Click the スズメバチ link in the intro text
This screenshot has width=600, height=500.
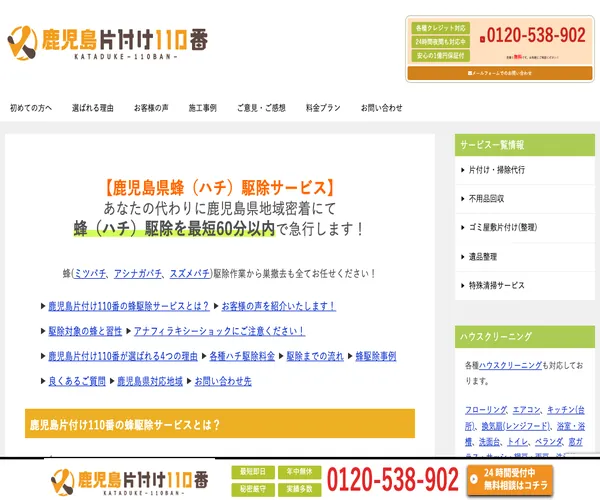(189, 273)
